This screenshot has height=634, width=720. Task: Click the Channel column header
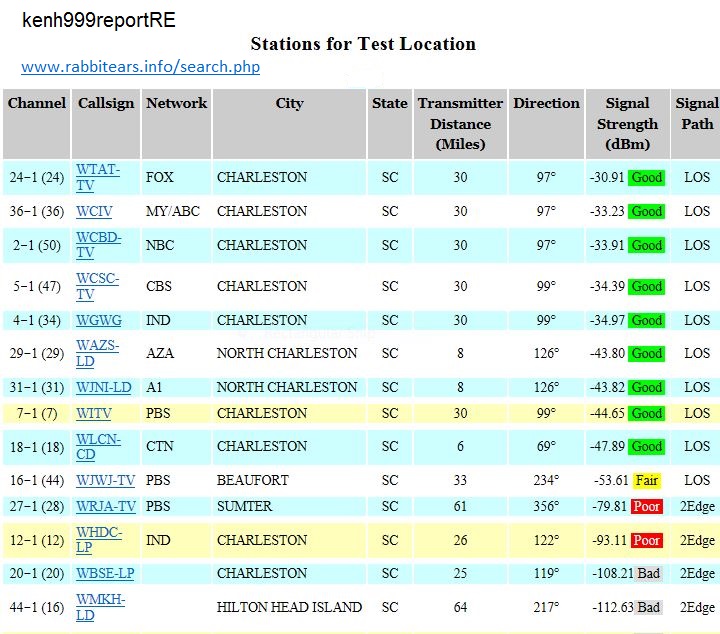click(x=37, y=103)
